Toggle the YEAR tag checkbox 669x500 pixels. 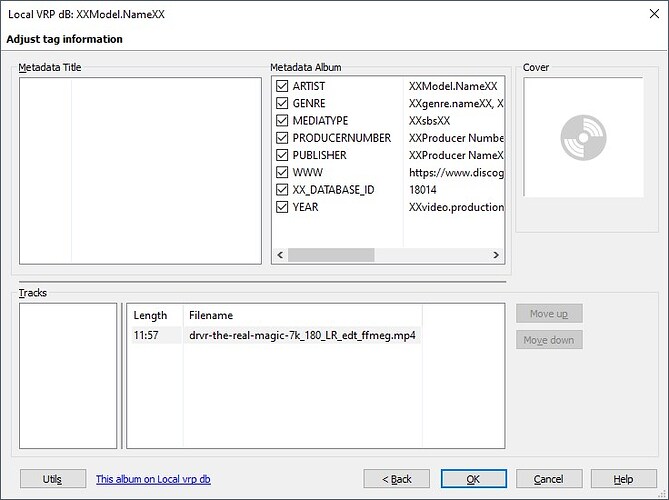pos(282,207)
